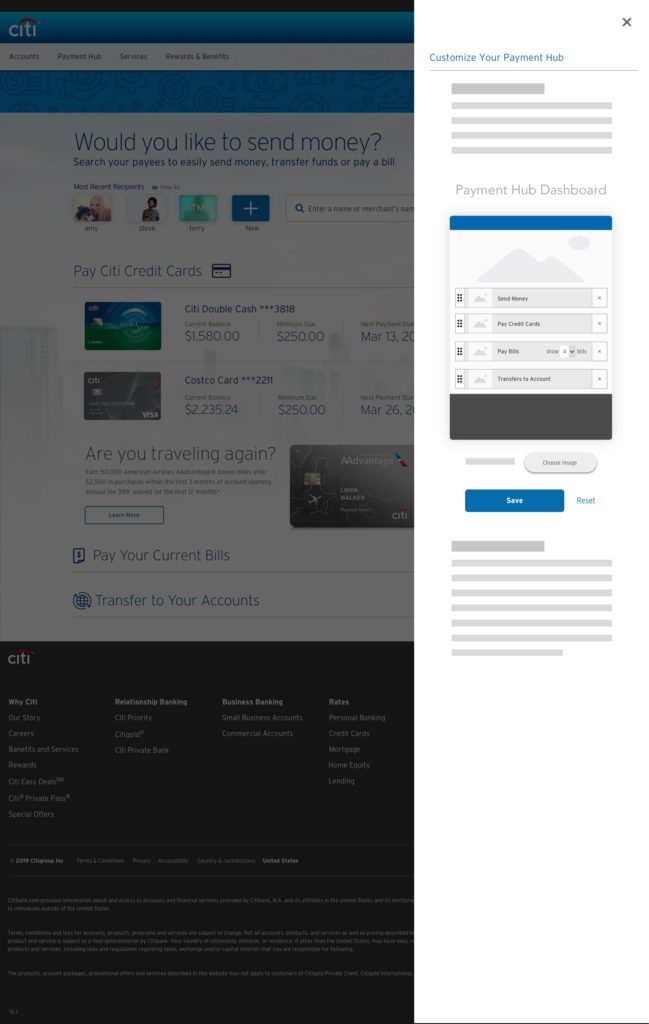Remove the Transfers to Account widget
Viewport: 649px width, 1024px height.
pyautogui.click(x=599, y=379)
